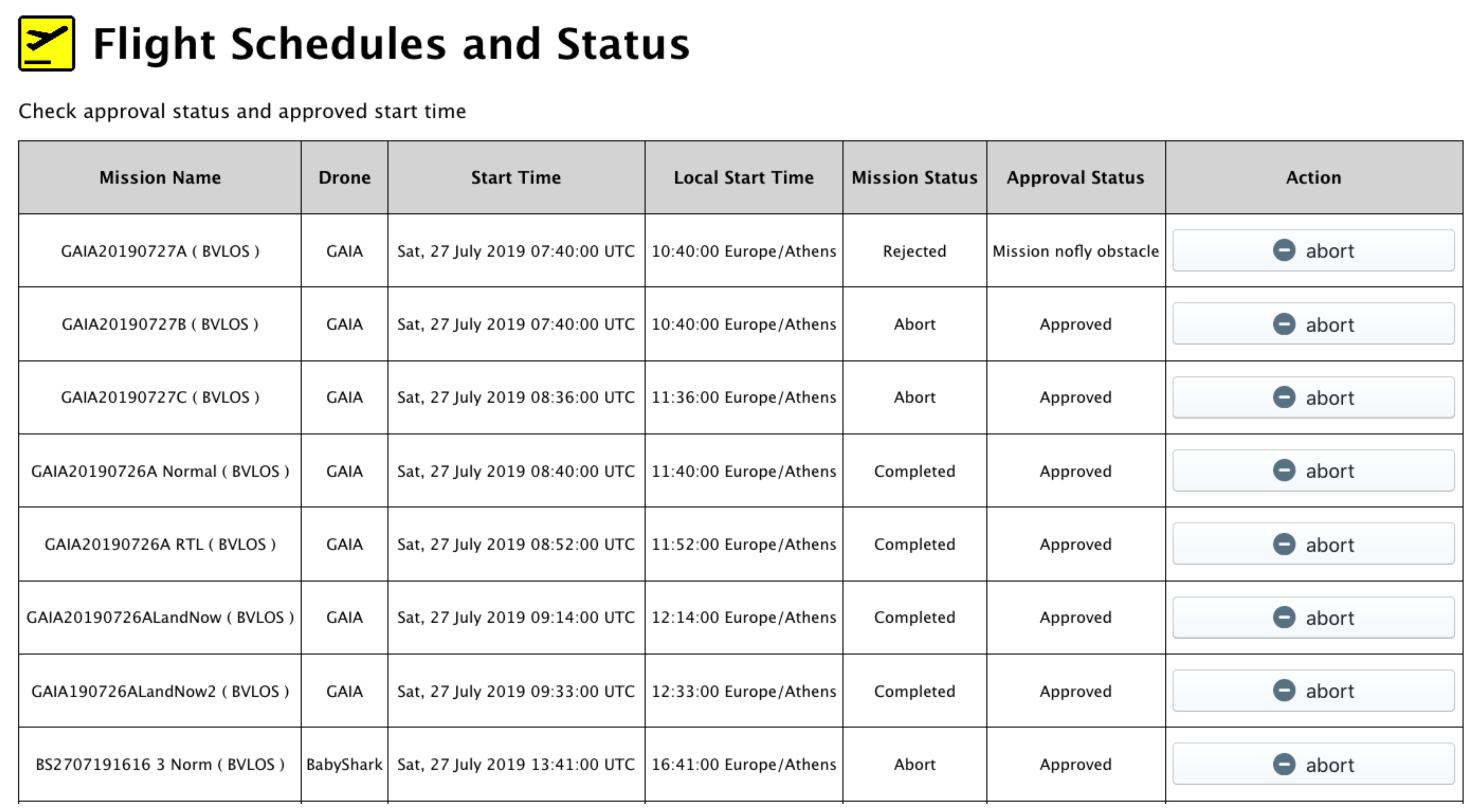Click the Local Start Time header

[743, 177]
